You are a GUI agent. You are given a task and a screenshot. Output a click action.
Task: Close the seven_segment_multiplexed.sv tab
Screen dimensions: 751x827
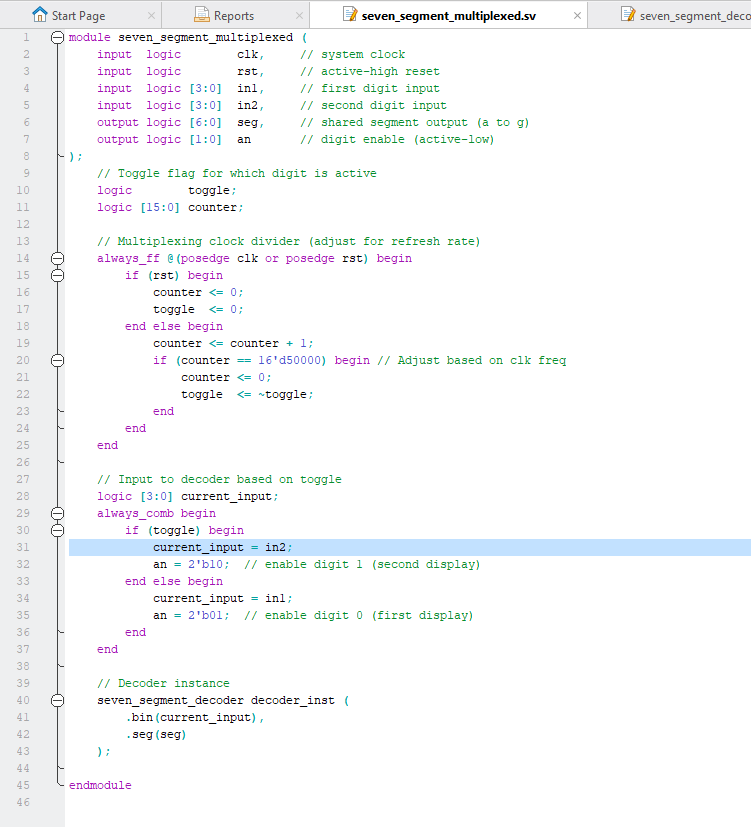click(576, 16)
